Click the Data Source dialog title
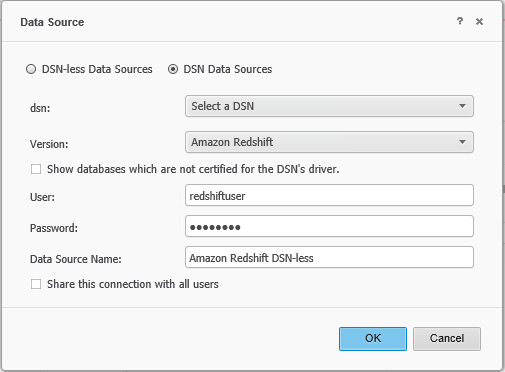Viewport: 505px width, 372px height. (x=52, y=22)
